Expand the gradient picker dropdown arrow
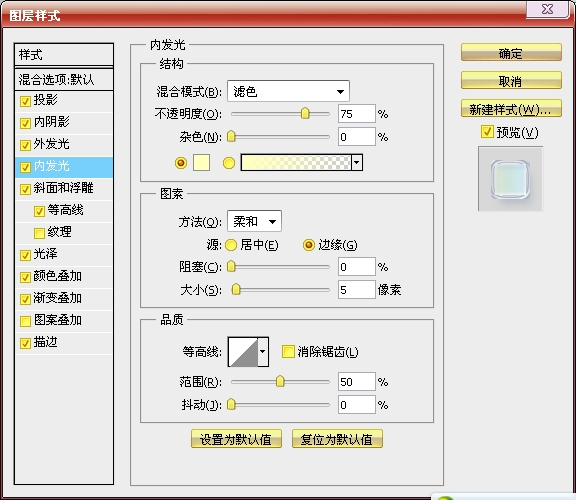 357,162
